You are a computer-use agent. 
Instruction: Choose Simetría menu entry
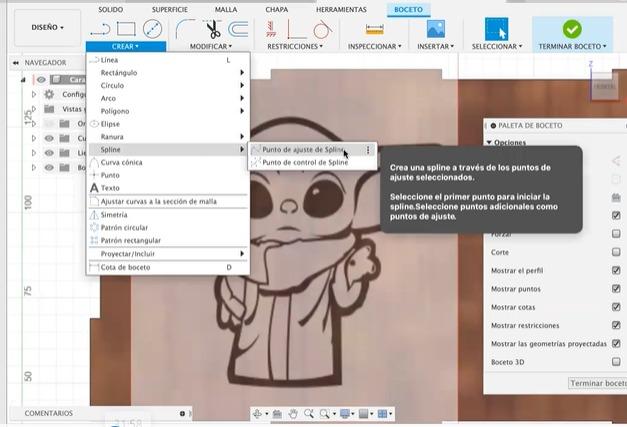coord(168,215)
